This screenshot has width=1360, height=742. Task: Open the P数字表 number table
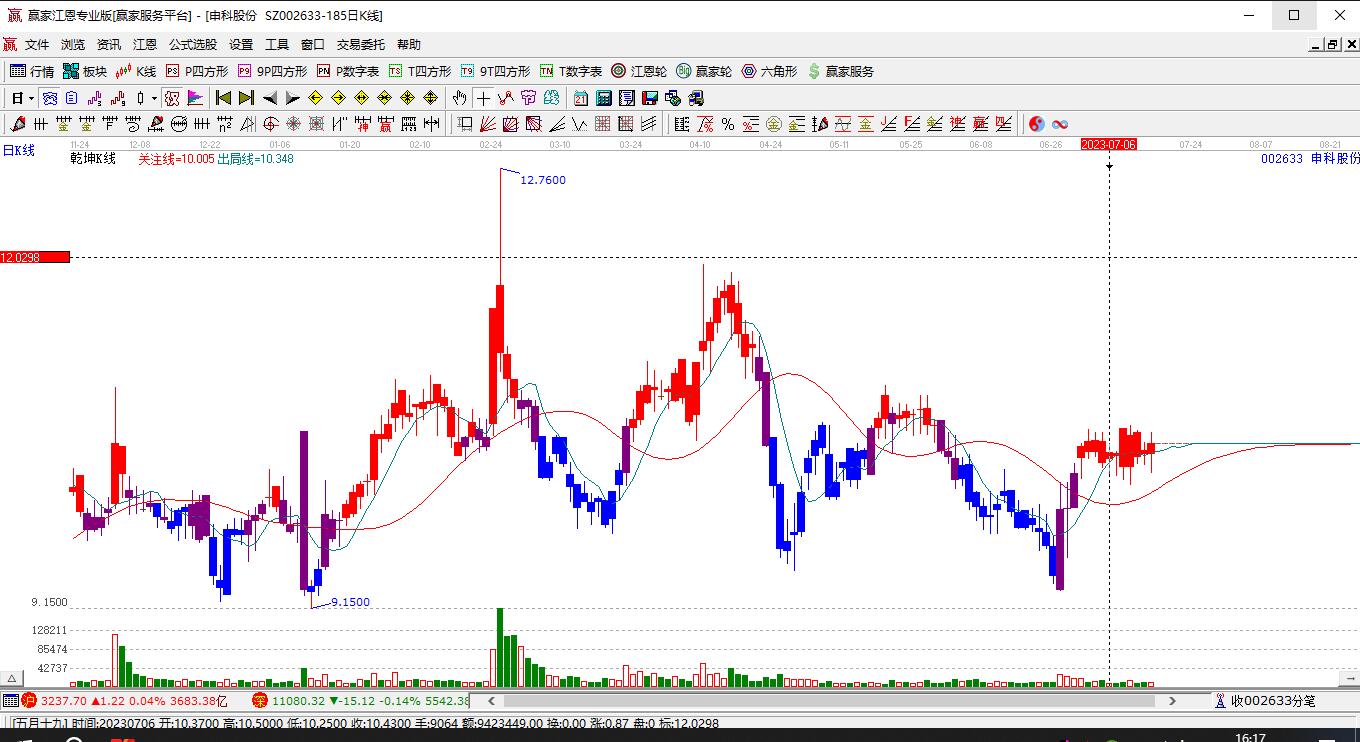[348, 71]
